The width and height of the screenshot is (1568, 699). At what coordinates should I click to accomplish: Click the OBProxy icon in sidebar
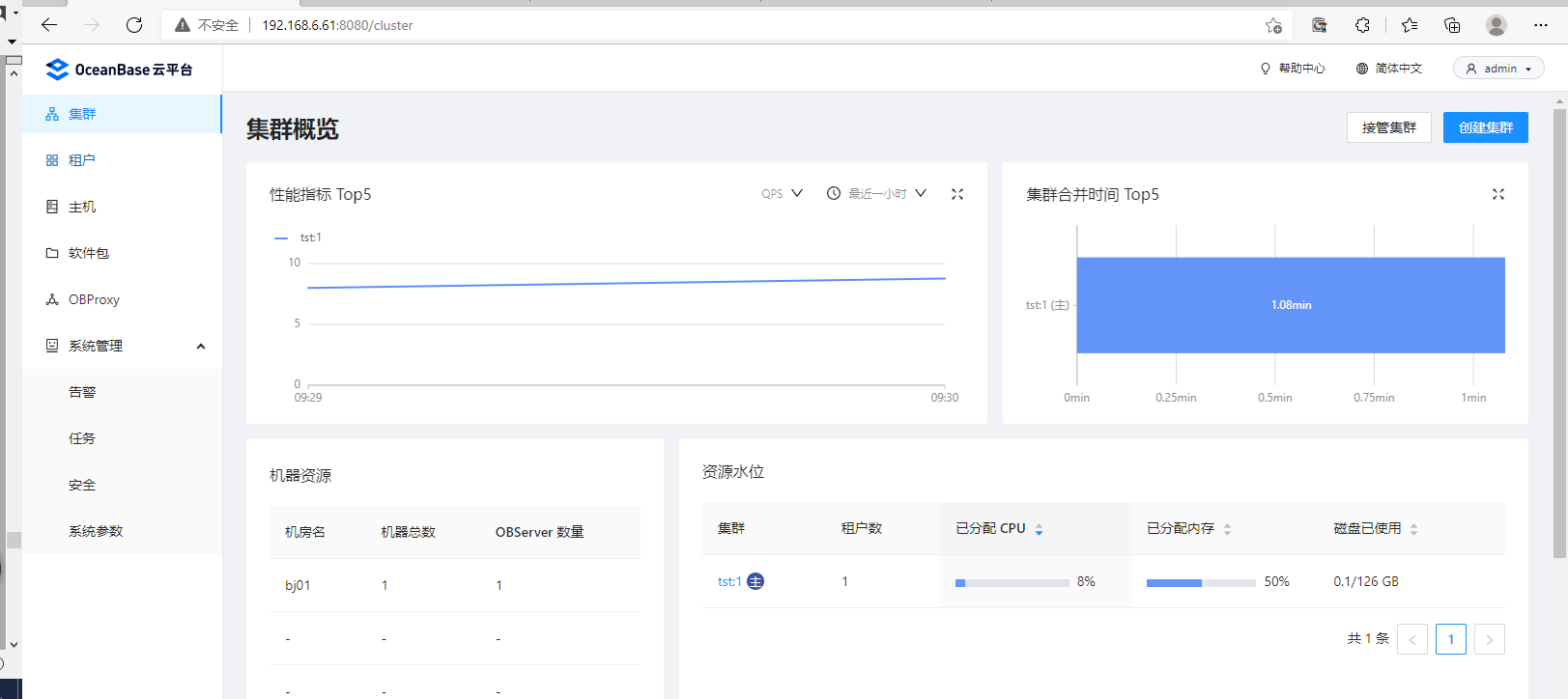[52, 299]
